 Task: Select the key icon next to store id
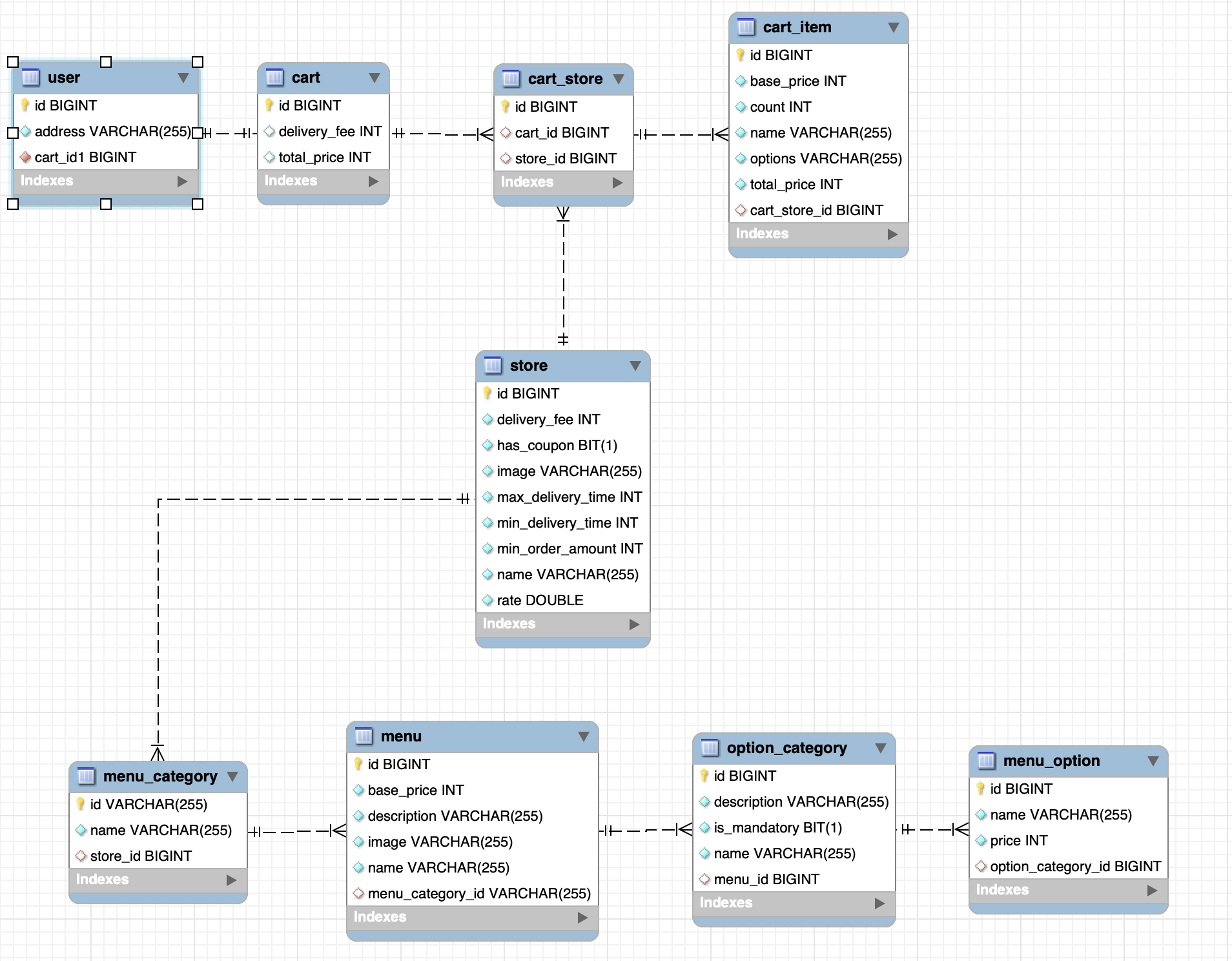(x=488, y=393)
